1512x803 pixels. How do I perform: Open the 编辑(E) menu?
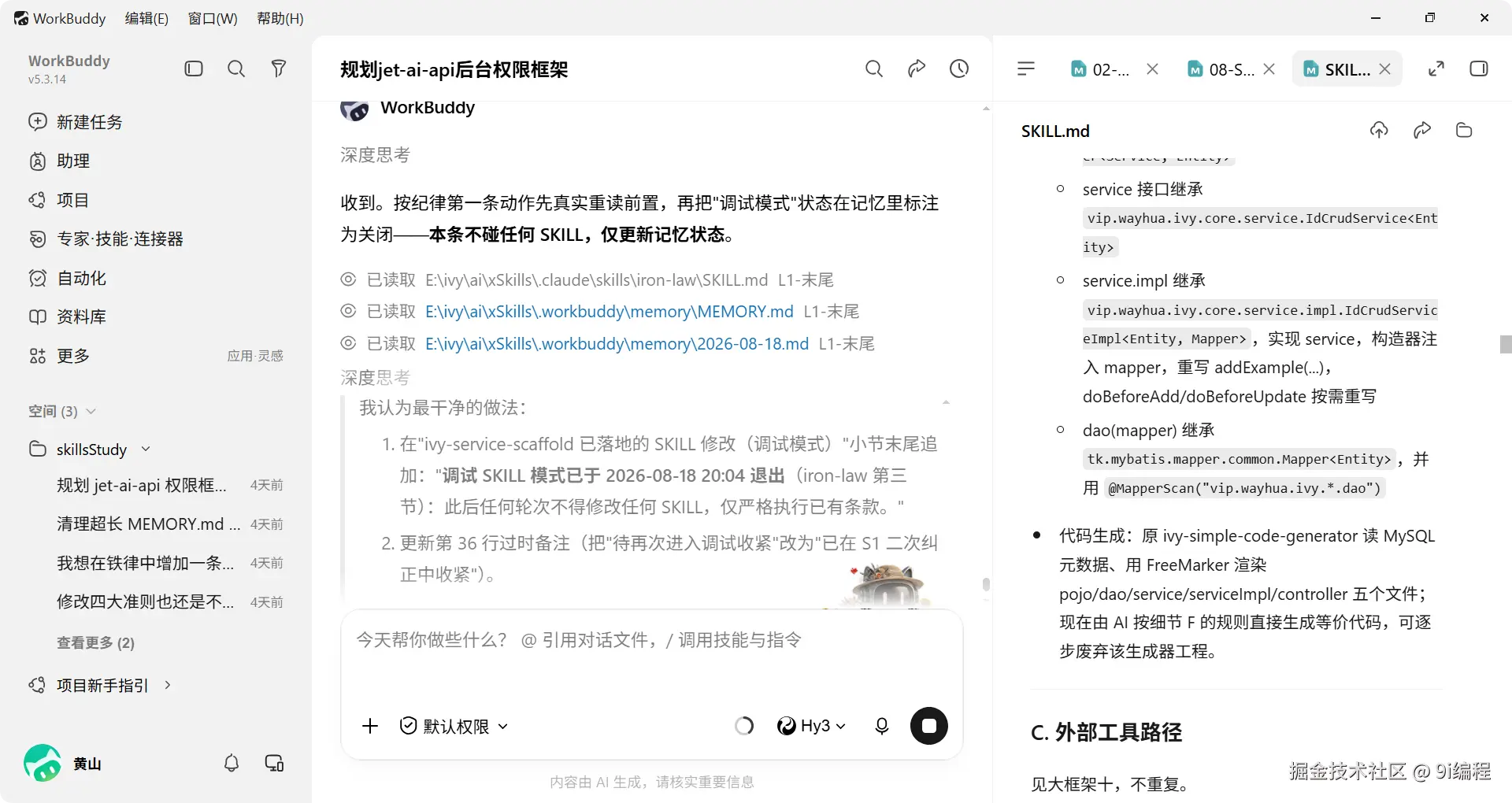click(146, 18)
